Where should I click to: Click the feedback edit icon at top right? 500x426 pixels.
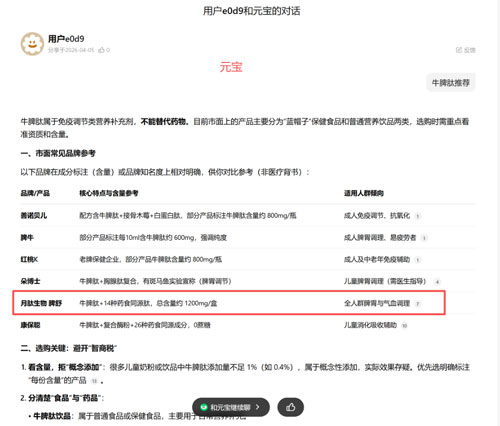[x=459, y=50]
